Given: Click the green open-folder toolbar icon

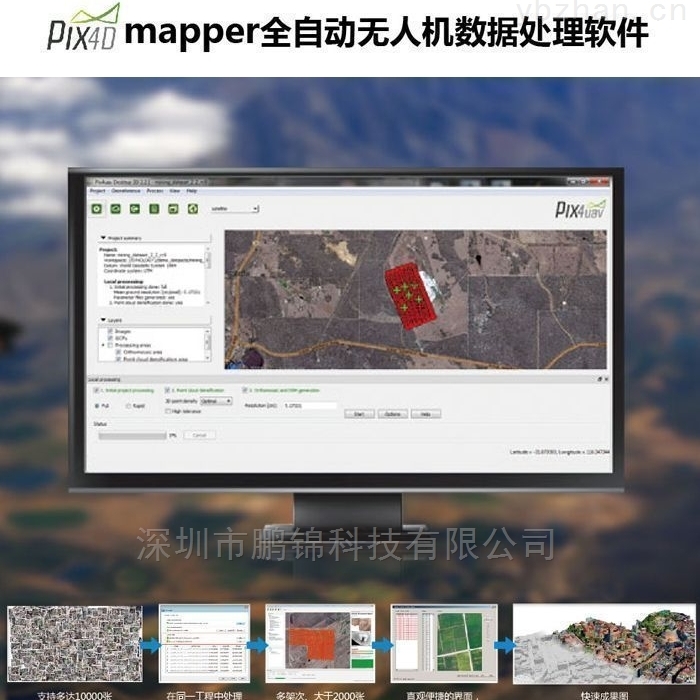Looking at the screenshot, I should [x=116, y=208].
